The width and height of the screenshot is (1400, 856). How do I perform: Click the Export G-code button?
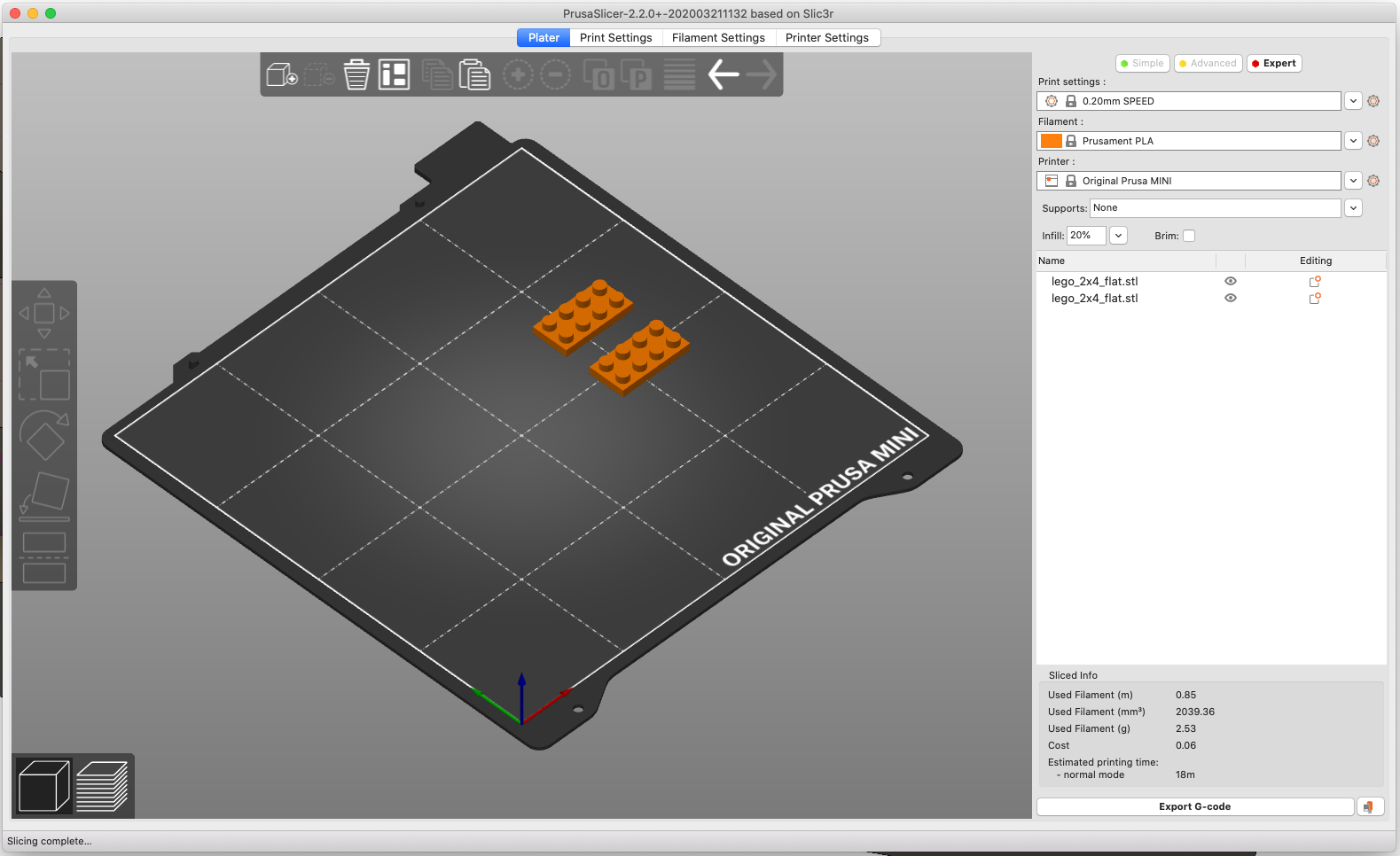[1195, 806]
